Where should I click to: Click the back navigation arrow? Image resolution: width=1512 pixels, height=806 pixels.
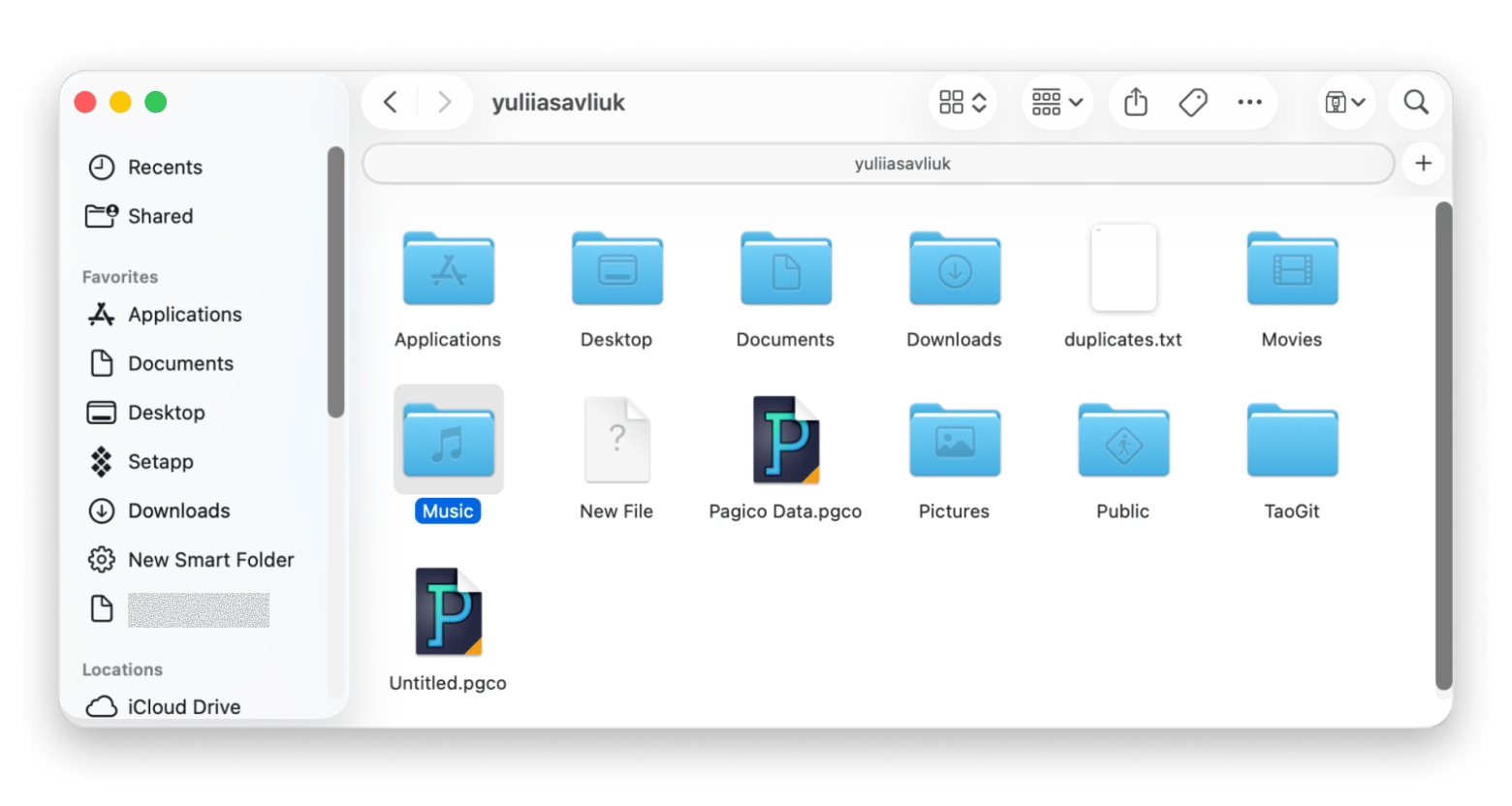point(391,102)
